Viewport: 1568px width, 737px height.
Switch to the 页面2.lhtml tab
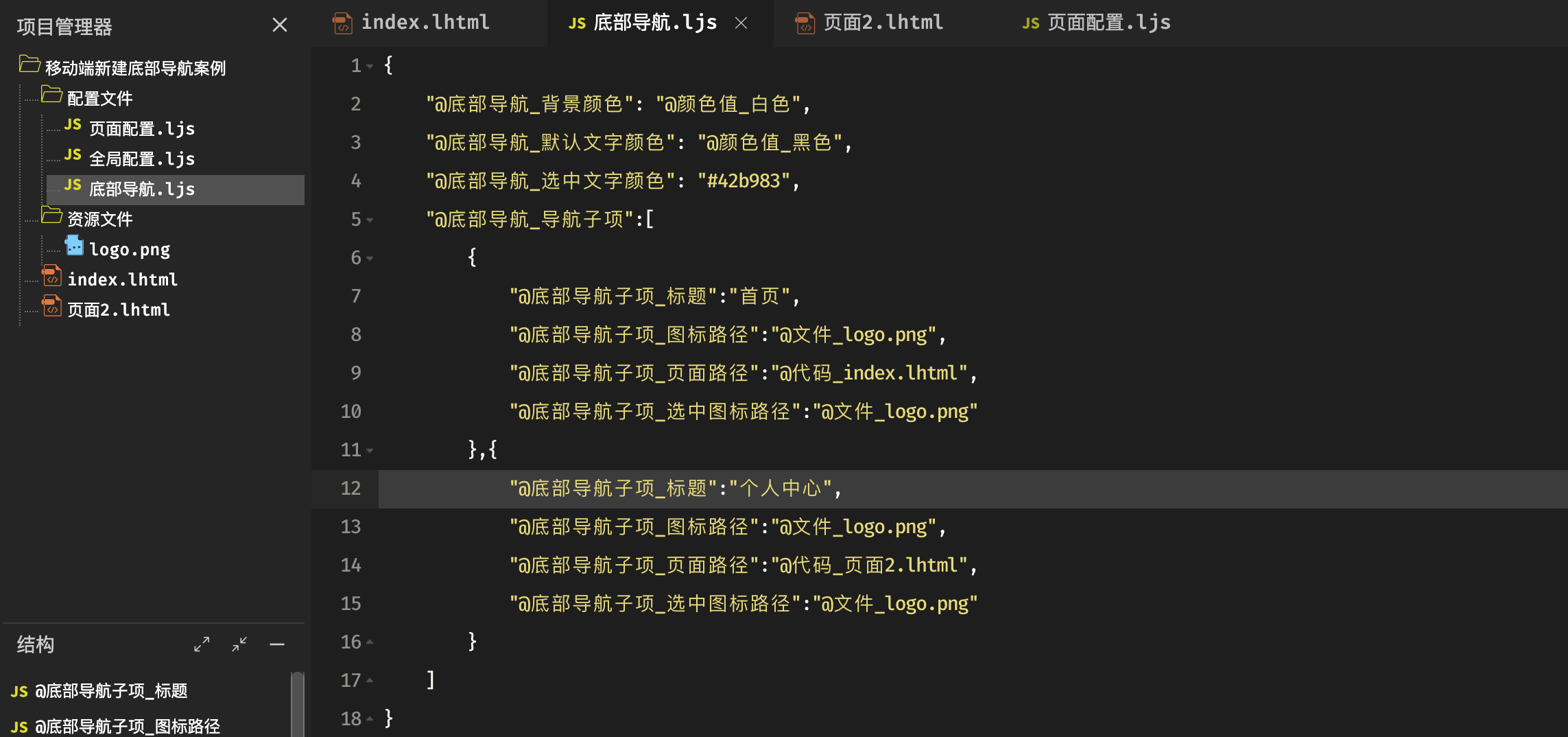(x=883, y=23)
